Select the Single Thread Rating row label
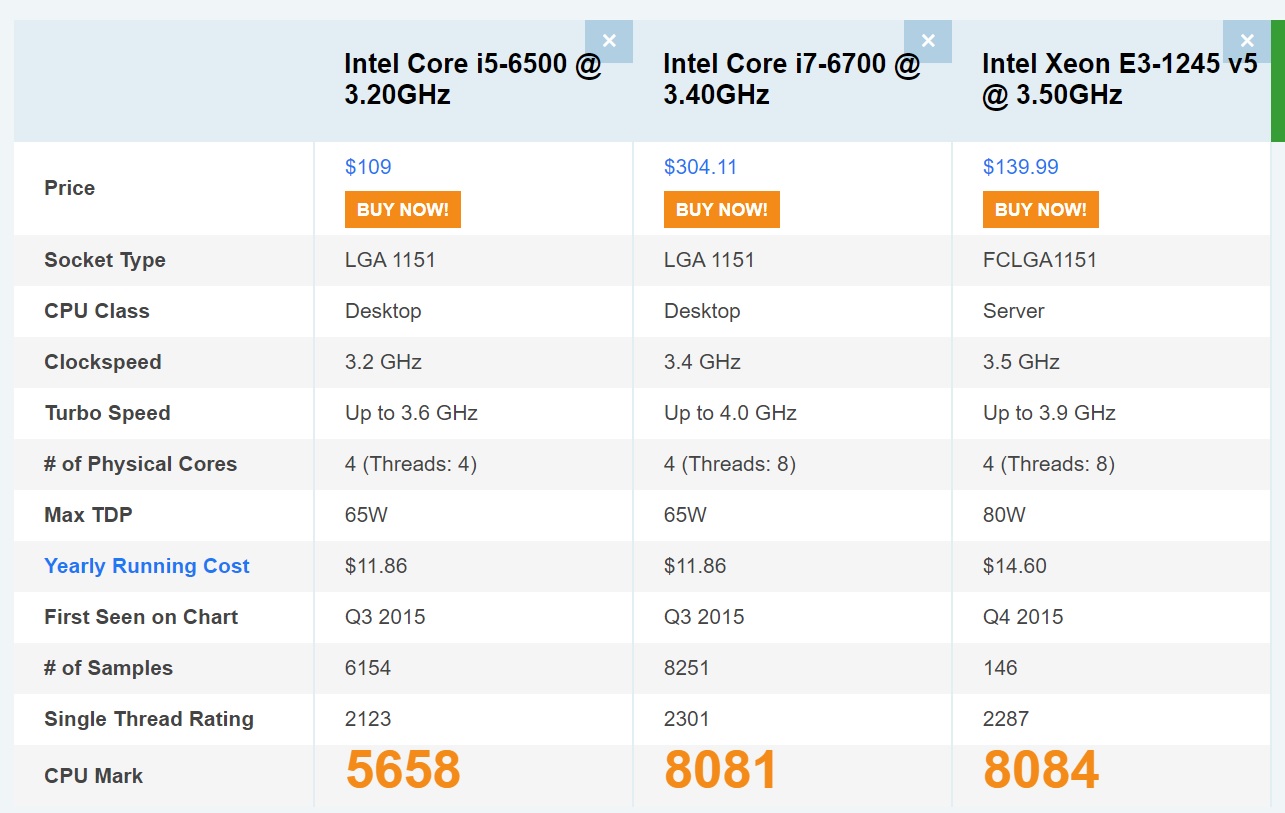This screenshot has width=1285, height=813. [150, 719]
